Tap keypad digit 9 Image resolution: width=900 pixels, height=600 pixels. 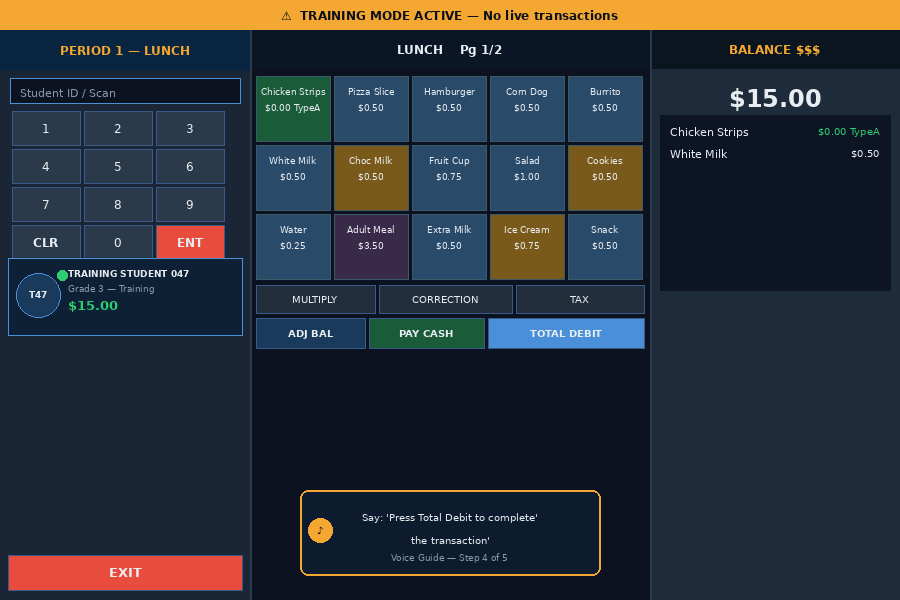pyautogui.click(x=190, y=204)
